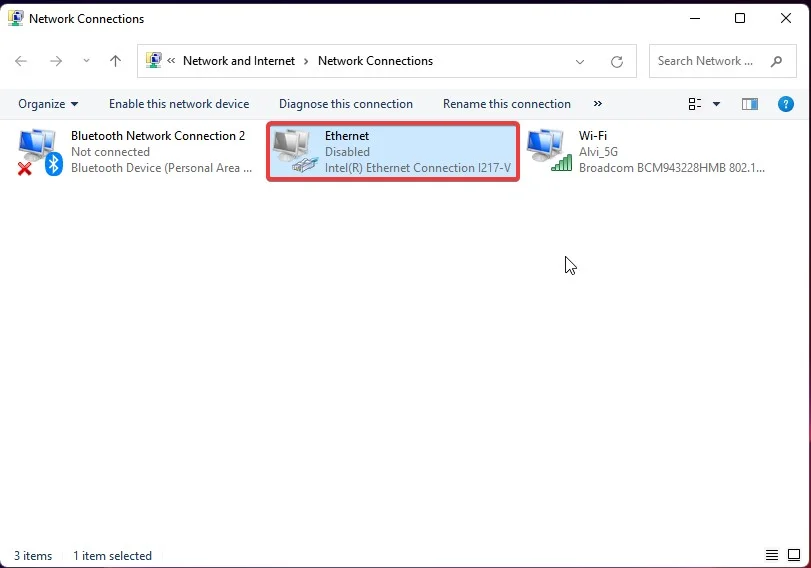The image size is (811, 568).
Task: Open address bar history dropdown
Action: (x=580, y=62)
